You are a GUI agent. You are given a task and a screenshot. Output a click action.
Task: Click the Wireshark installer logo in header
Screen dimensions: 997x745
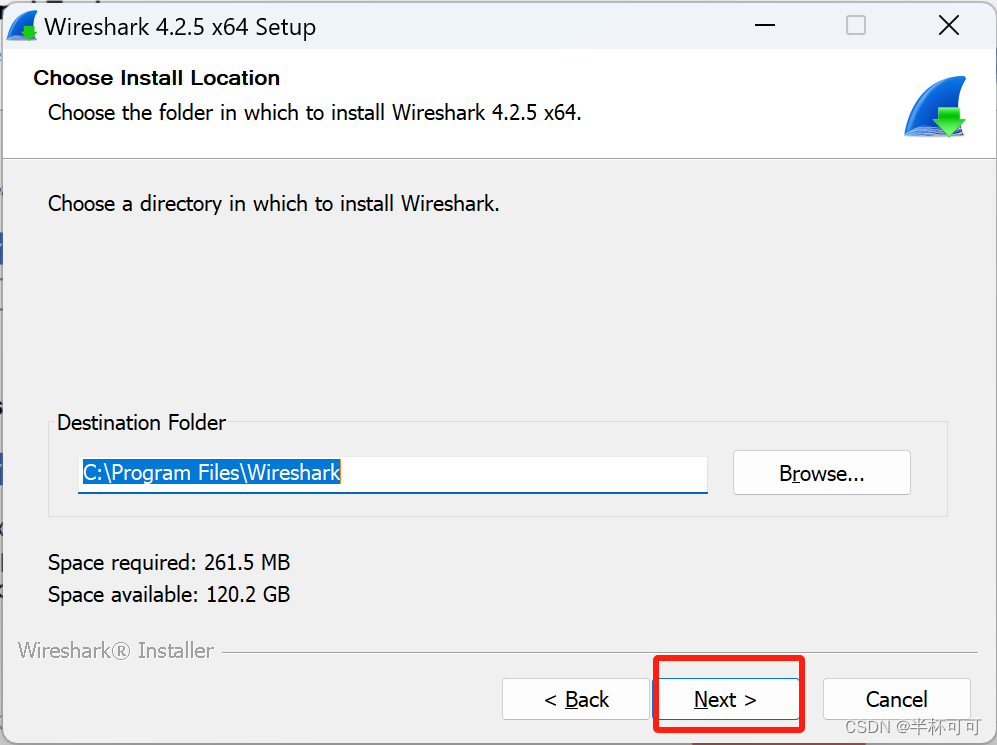point(935,106)
